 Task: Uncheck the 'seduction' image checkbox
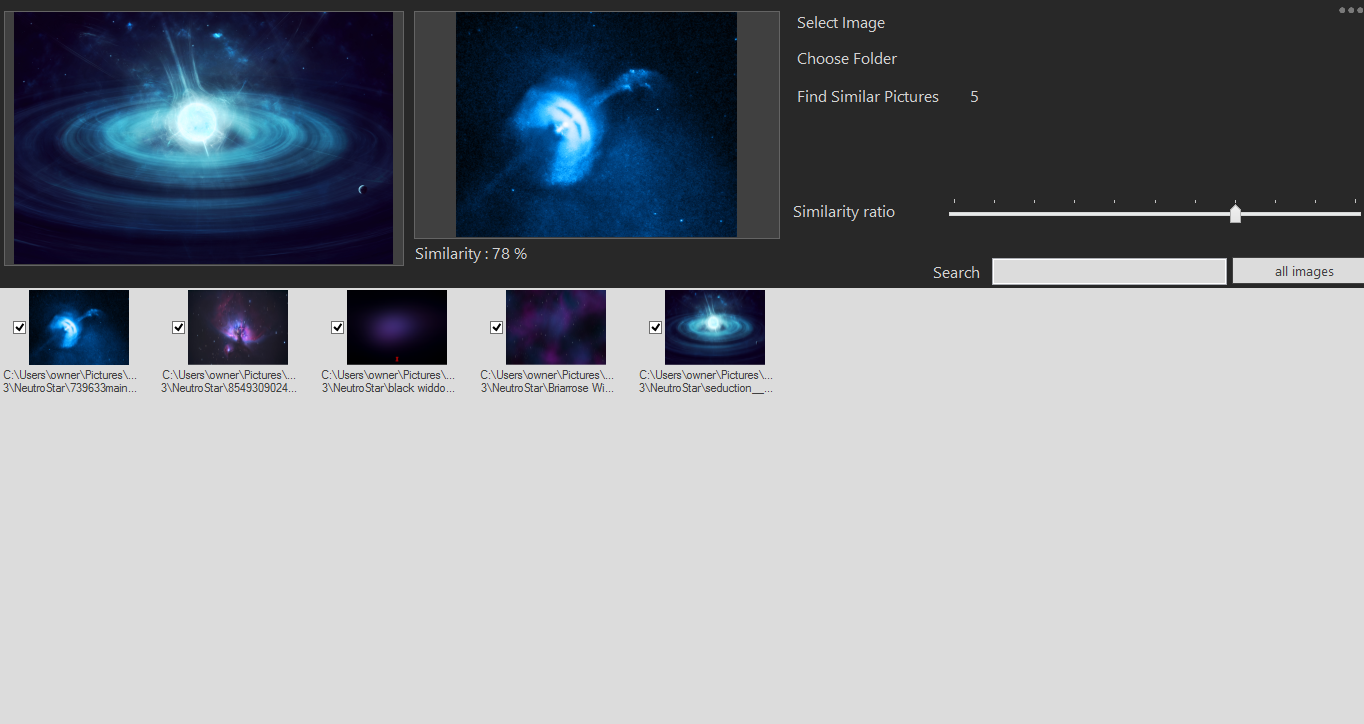click(x=655, y=328)
